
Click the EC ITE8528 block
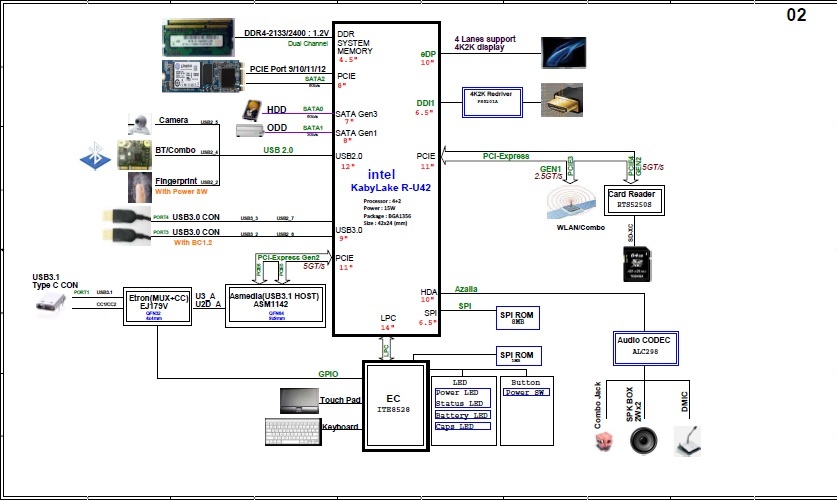point(393,405)
